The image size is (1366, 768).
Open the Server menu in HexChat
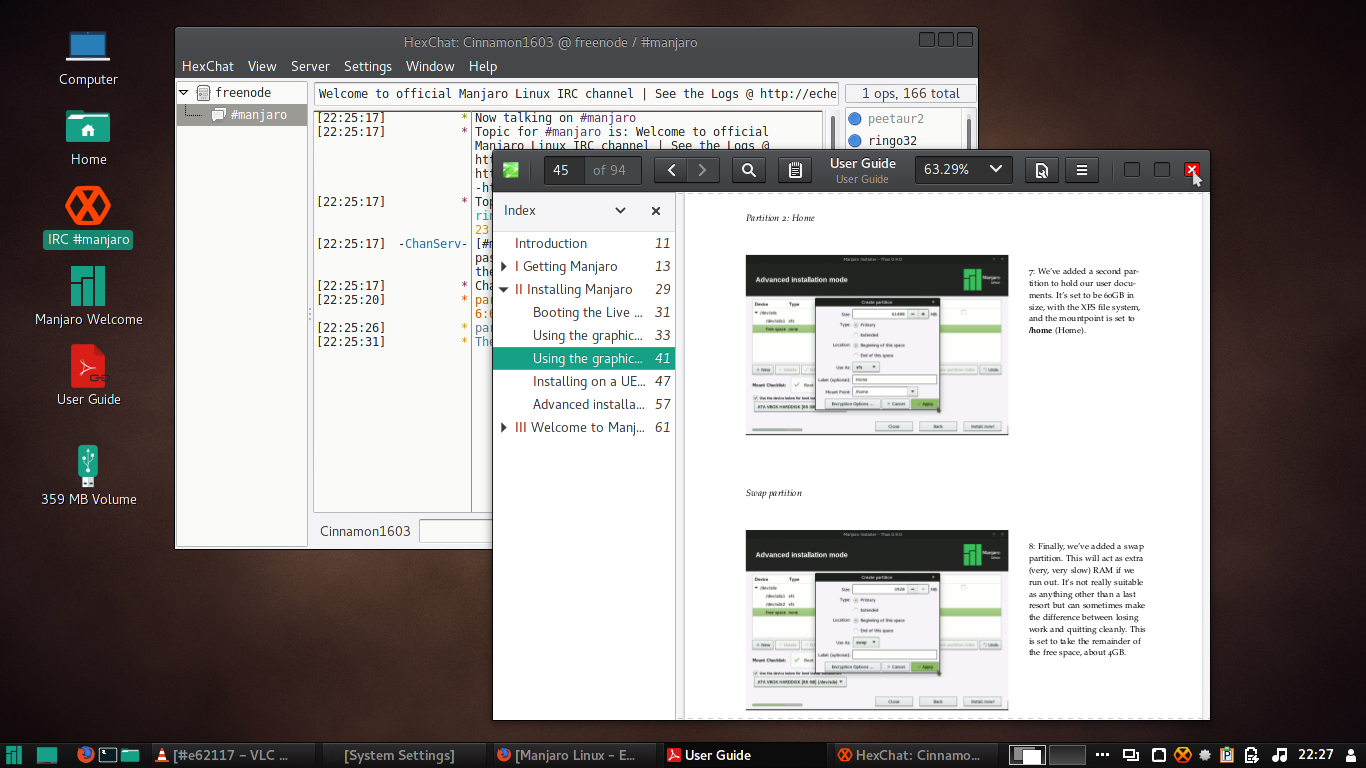click(x=310, y=66)
